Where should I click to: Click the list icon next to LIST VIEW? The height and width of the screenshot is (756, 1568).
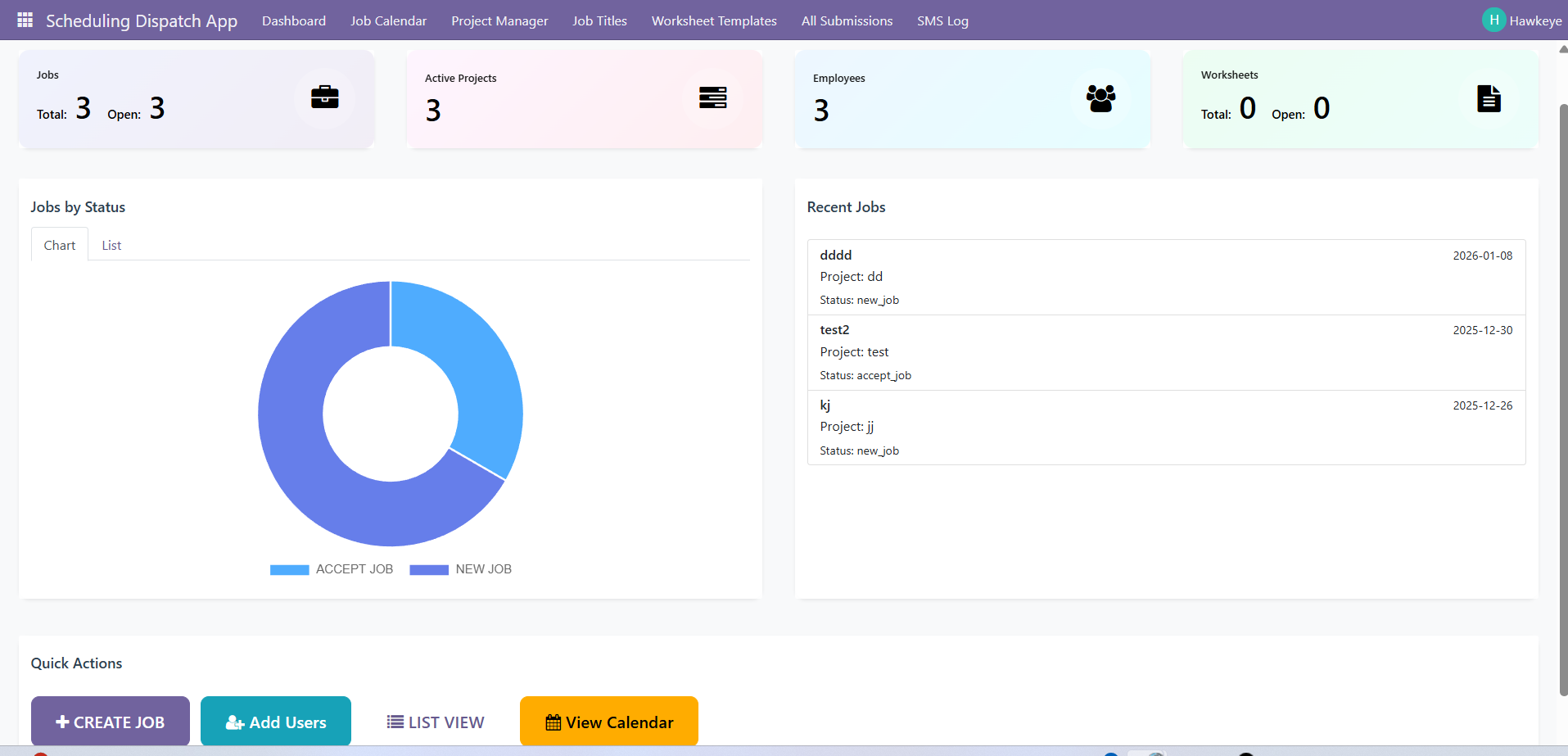click(x=395, y=722)
